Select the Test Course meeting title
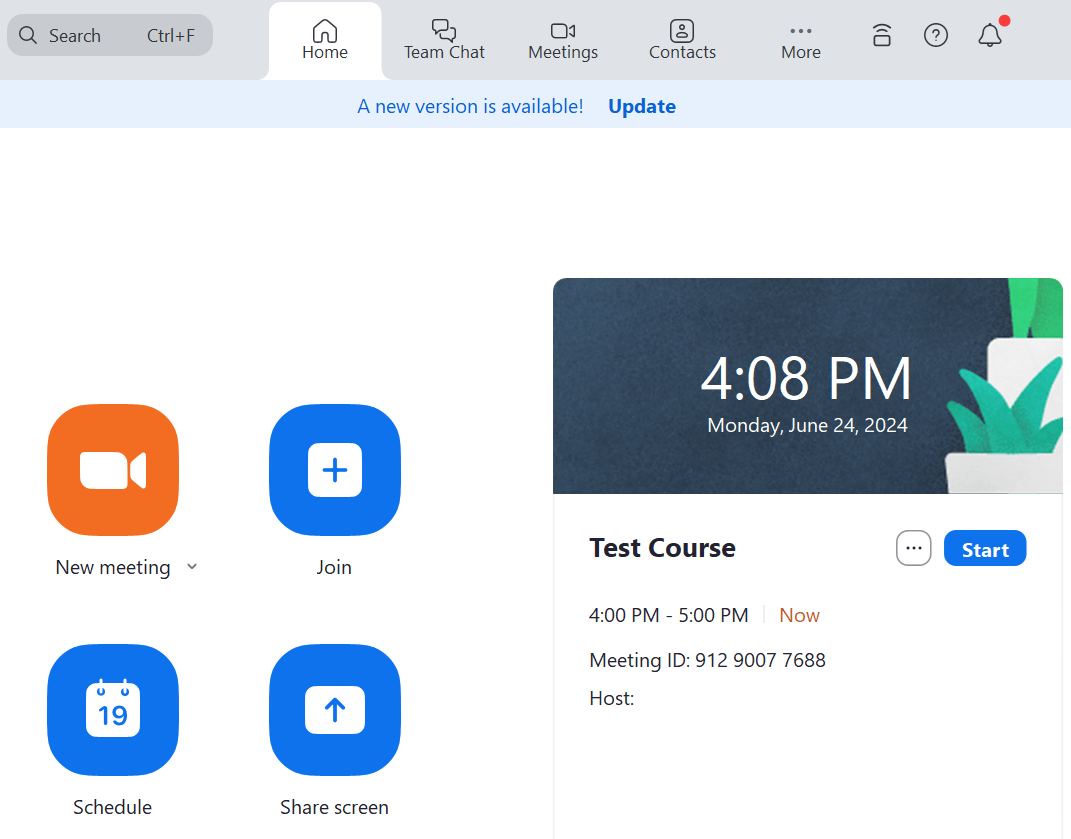The width and height of the screenshot is (1071, 839). 663,548
